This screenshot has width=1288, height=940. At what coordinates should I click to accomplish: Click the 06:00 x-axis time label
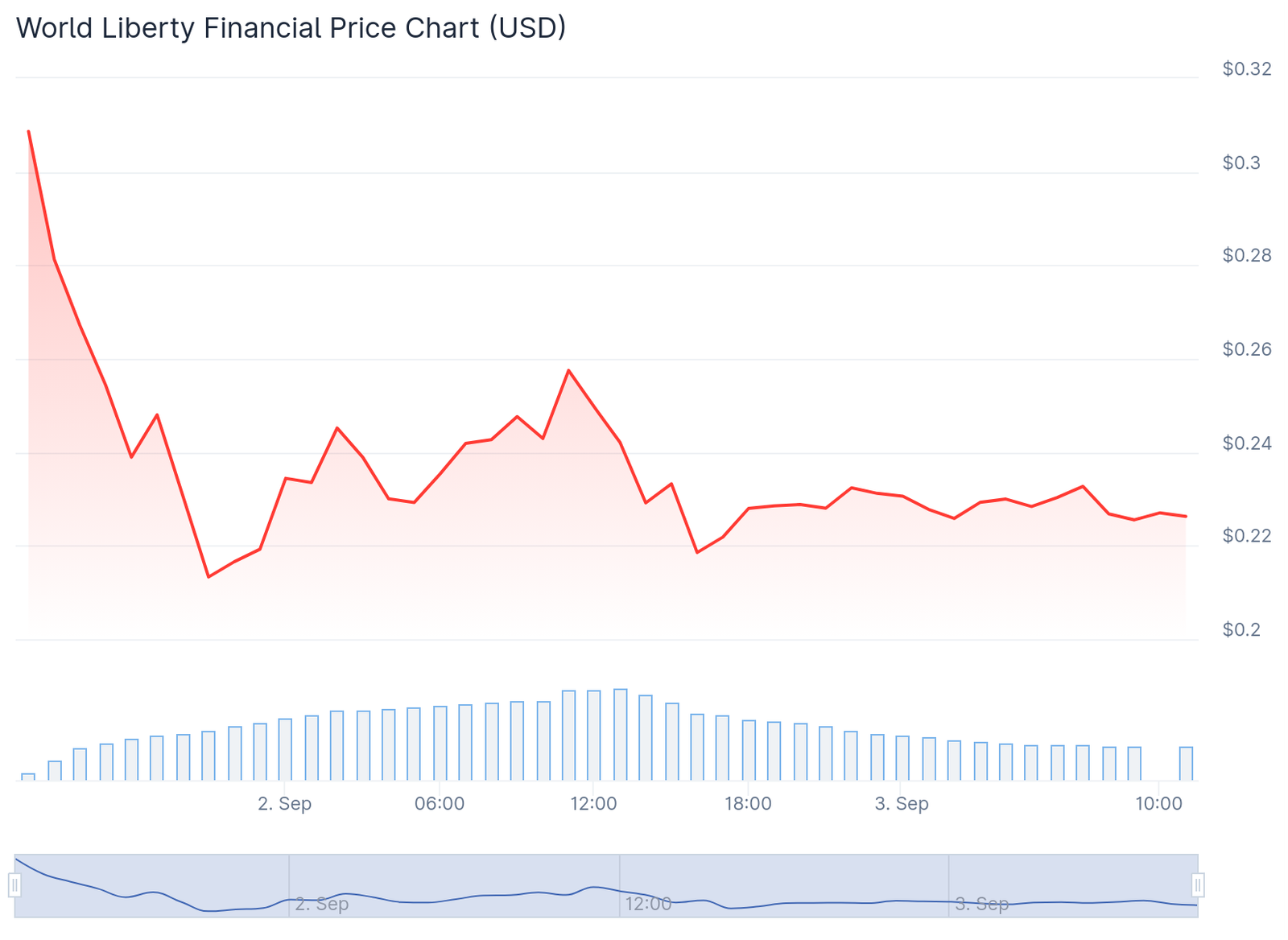point(440,803)
